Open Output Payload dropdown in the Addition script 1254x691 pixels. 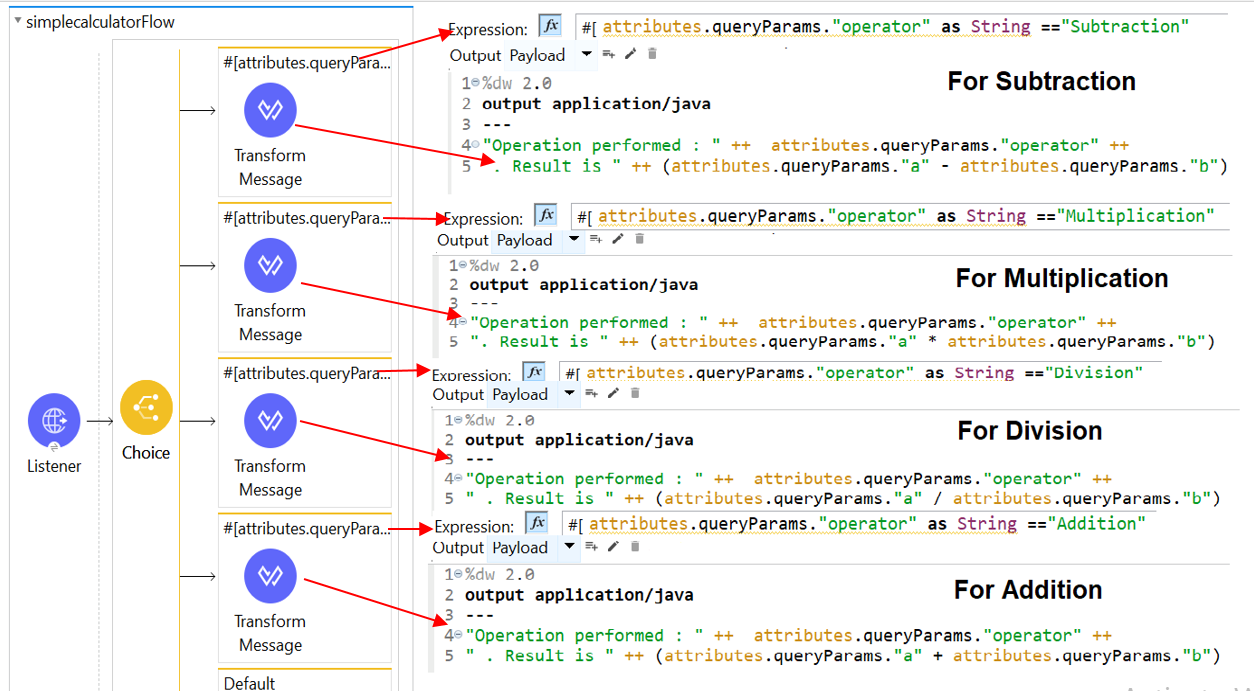coord(569,547)
